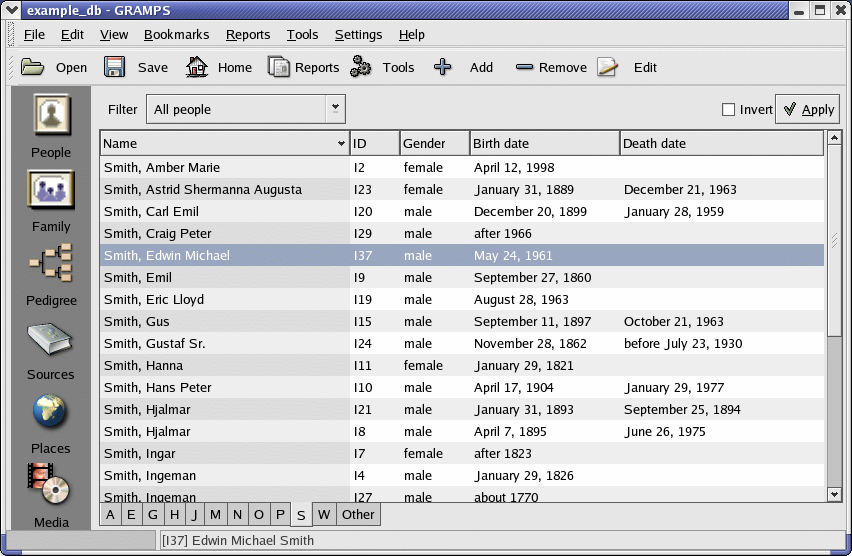Image resolution: width=852 pixels, height=556 pixels.
Task: Click the Apply filter button
Action: tap(807, 110)
